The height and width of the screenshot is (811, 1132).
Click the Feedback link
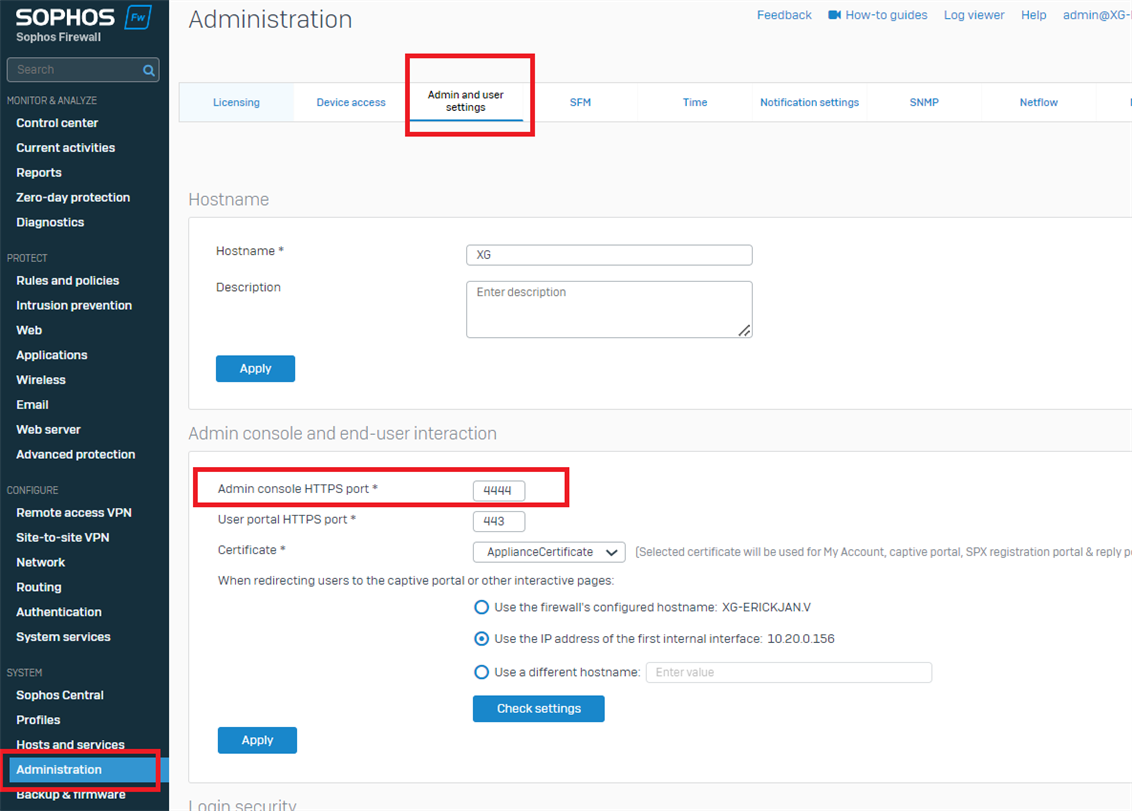coord(784,15)
